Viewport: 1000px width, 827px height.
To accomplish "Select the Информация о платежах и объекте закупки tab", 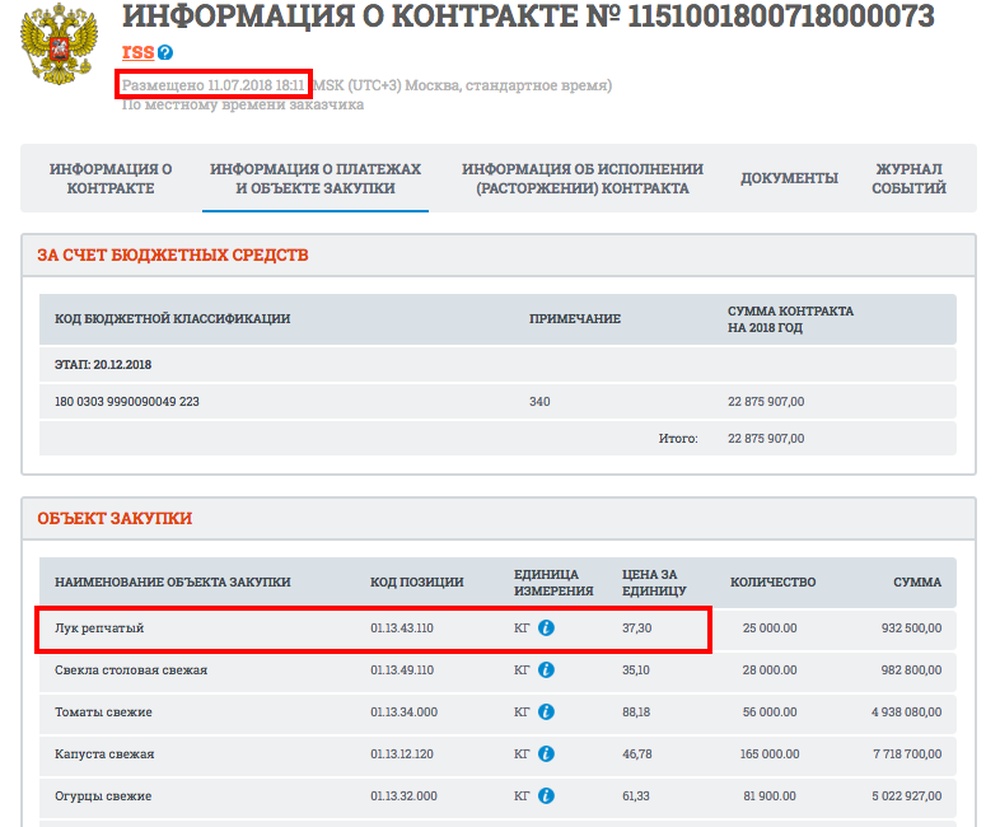I will tap(315, 179).
